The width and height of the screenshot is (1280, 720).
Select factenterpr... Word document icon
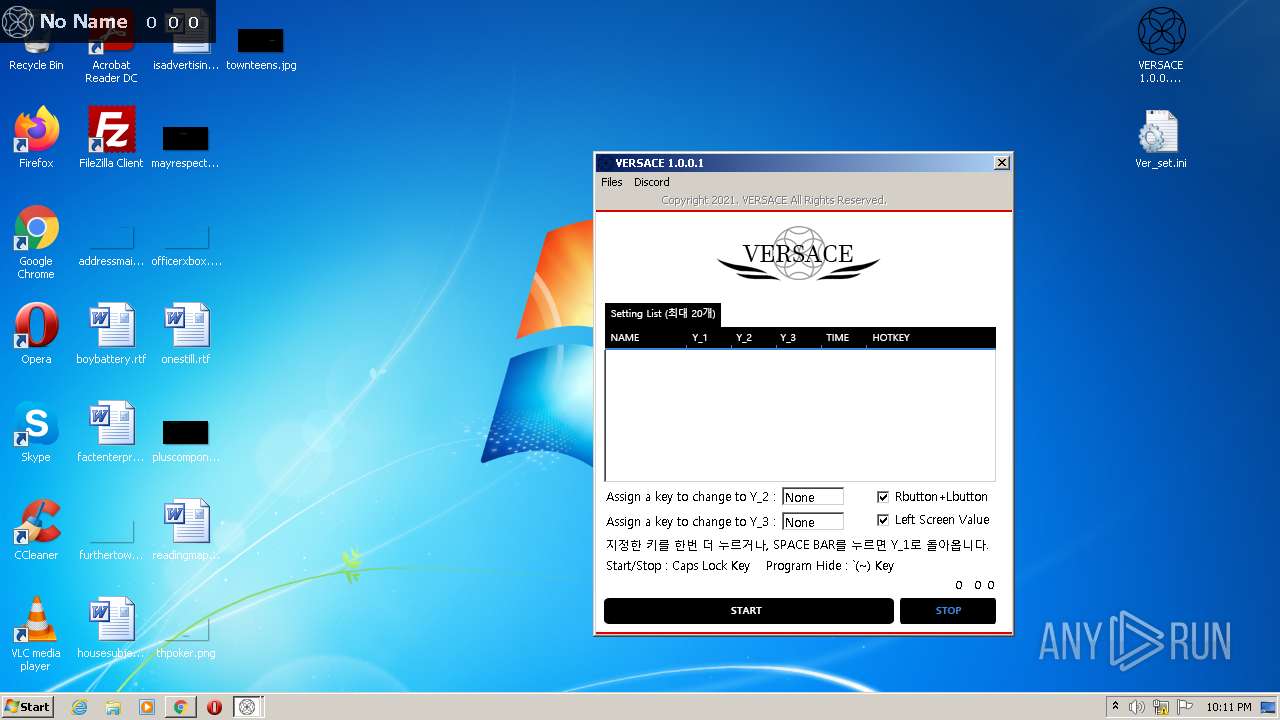[111, 432]
